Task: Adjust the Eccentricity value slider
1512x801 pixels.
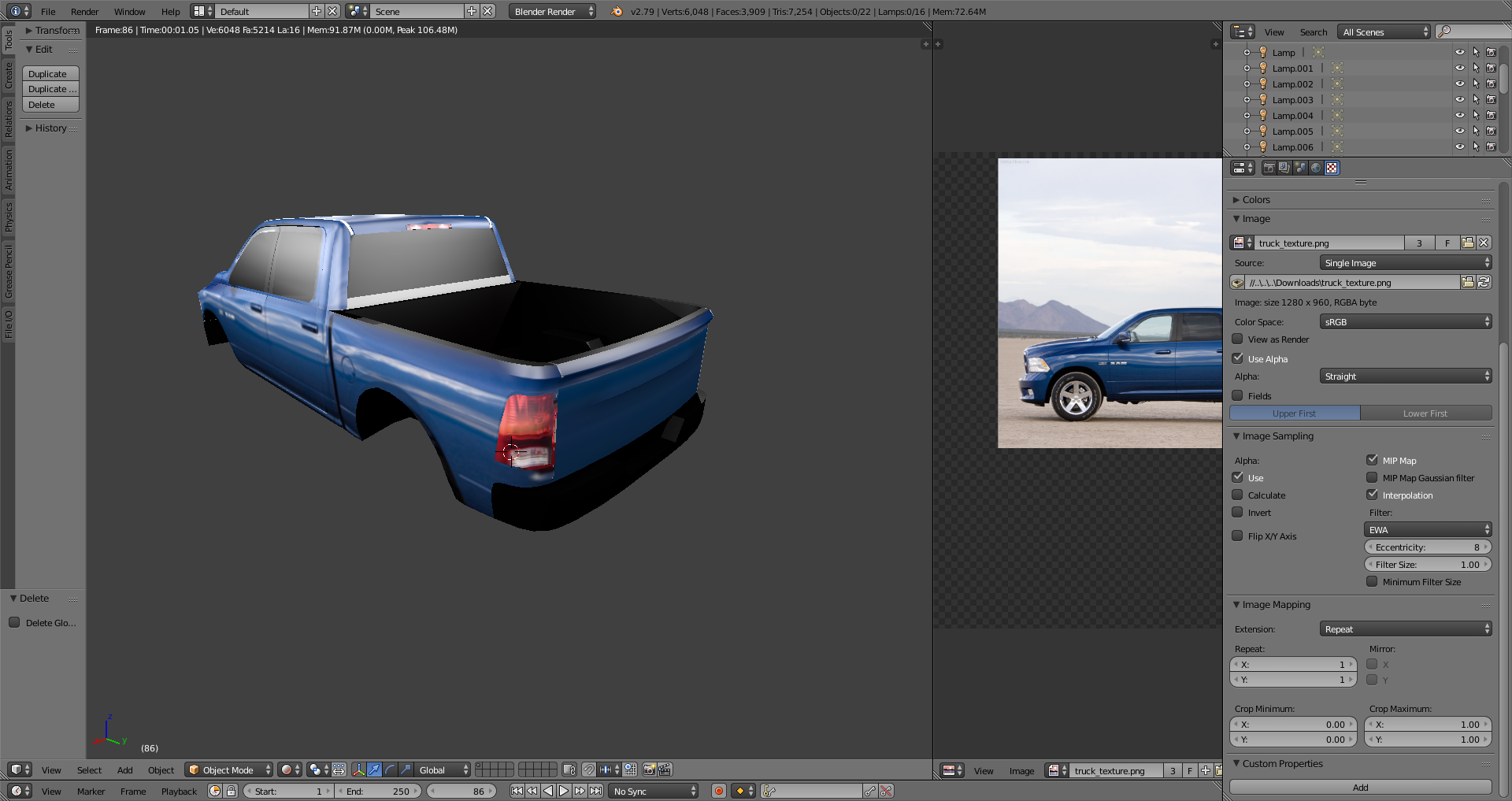Action: 1427,547
